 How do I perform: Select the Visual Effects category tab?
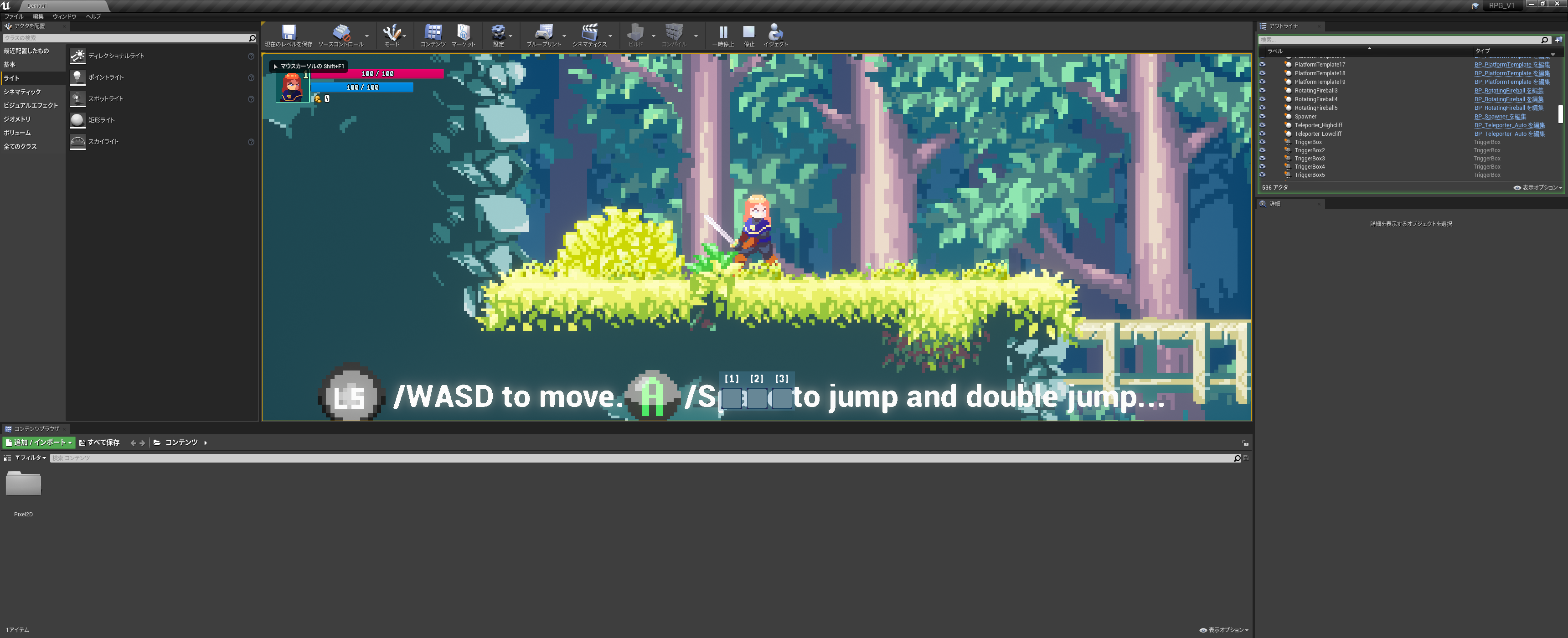pyautogui.click(x=31, y=105)
